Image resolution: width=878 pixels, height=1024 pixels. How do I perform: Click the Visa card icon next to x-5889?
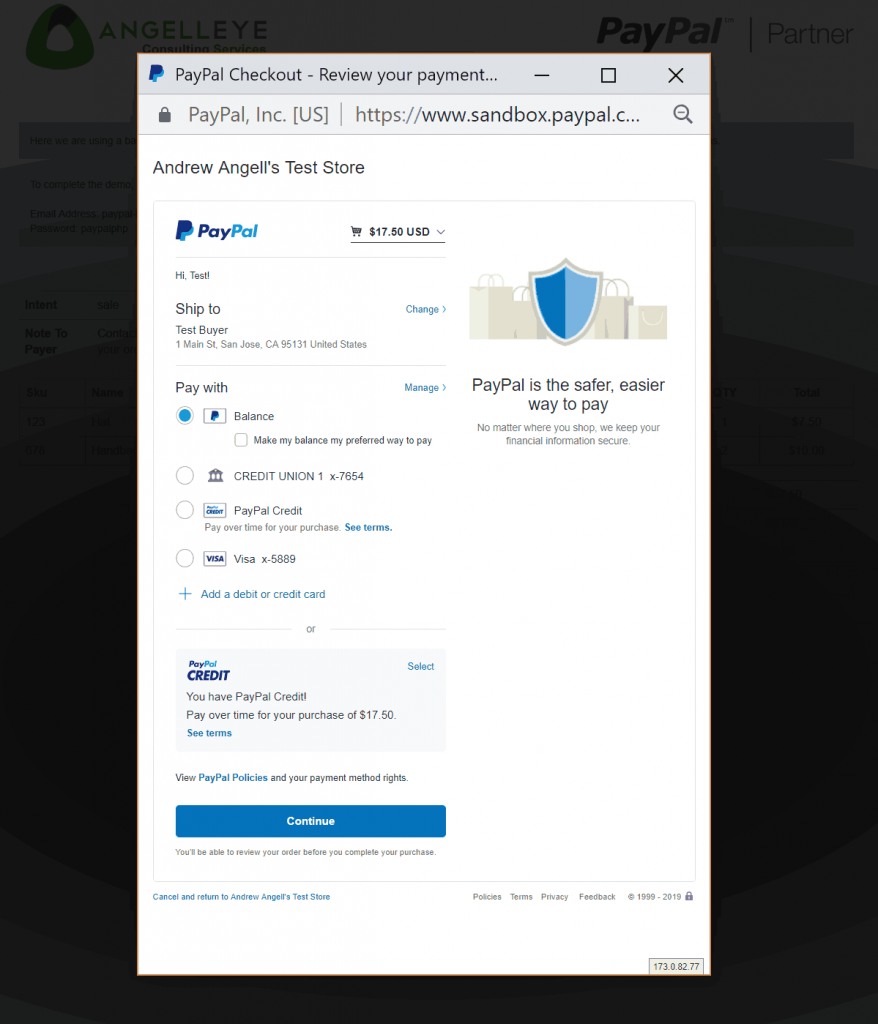click(214, 558)
